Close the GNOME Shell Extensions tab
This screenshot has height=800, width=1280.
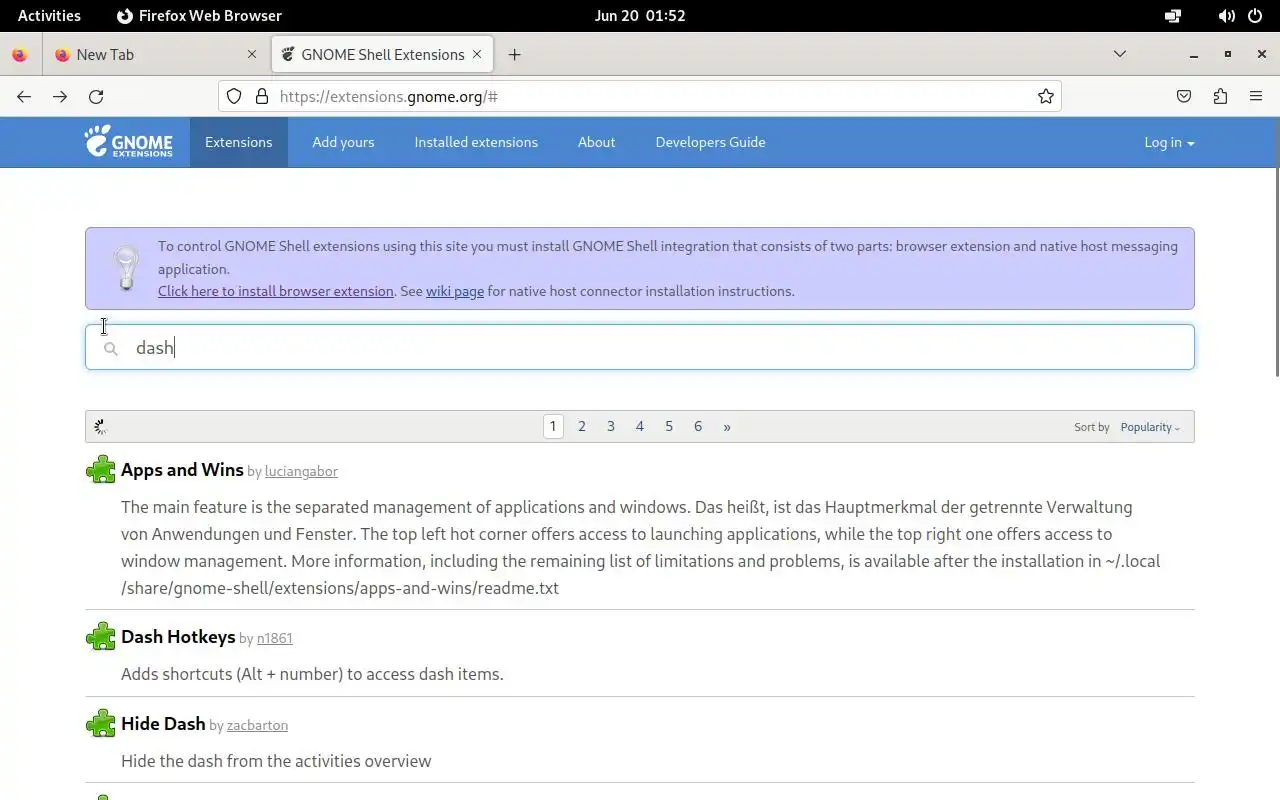477,54
